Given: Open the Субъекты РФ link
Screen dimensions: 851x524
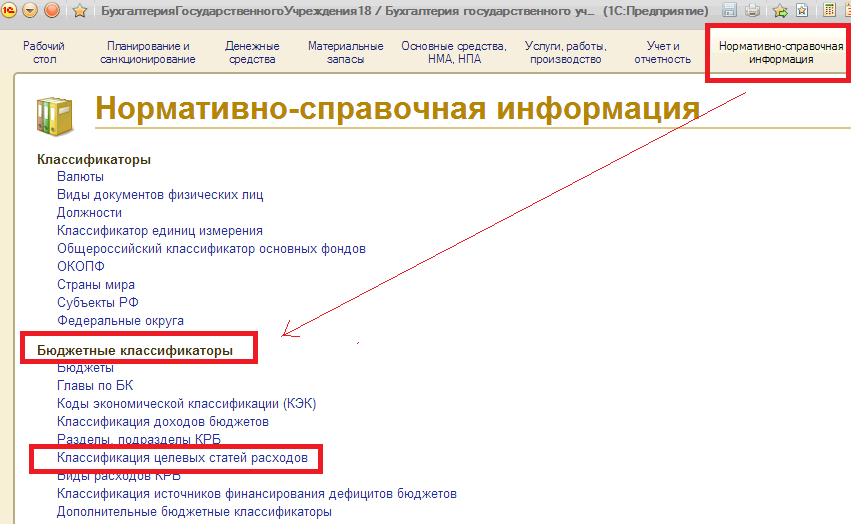Looking at the screenshot, I should (x=98, y=302).
